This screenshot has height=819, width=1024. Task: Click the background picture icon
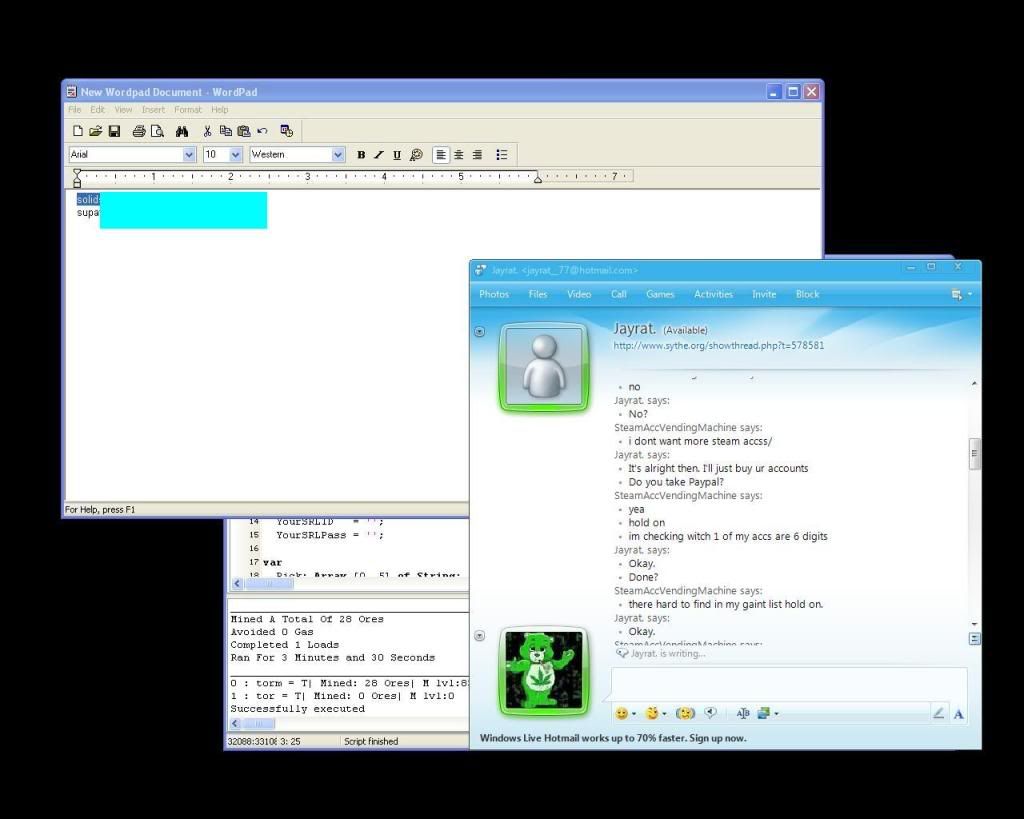click(x=763, y=713)
